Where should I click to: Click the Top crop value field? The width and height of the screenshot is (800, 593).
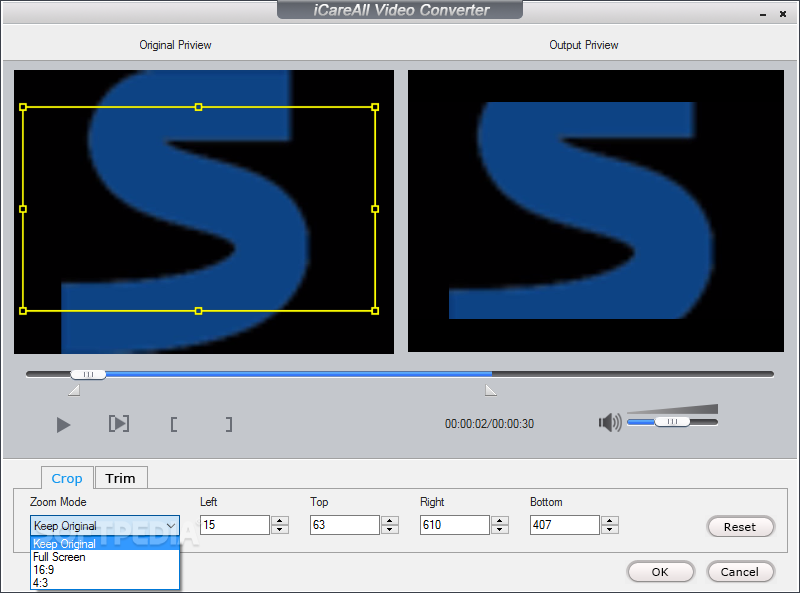pos(344,525)
